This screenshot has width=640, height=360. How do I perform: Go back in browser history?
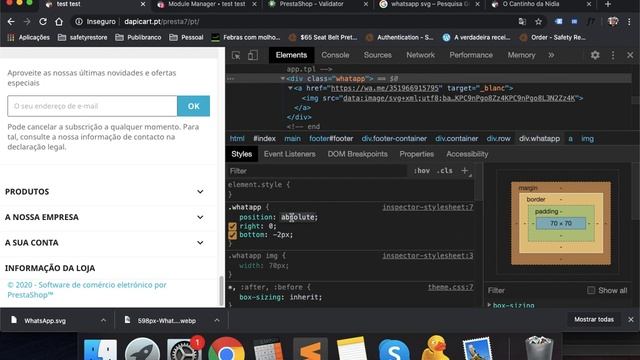point(11,22)
